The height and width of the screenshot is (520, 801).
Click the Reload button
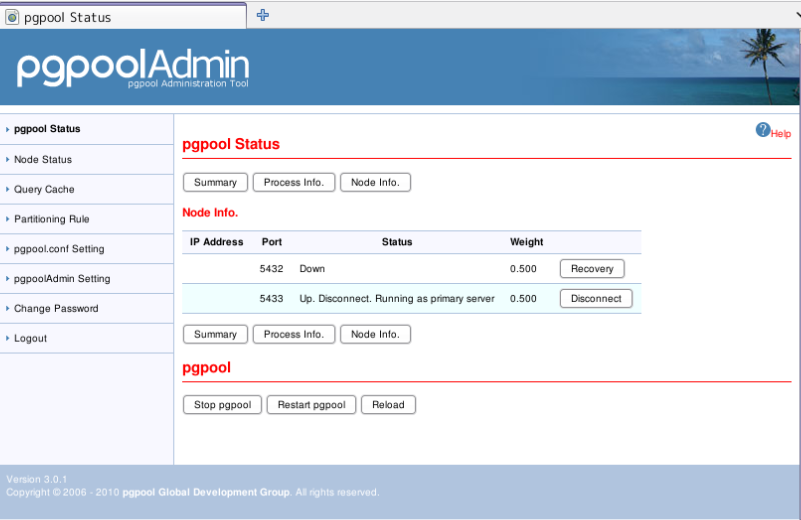(x=388, y=405)
